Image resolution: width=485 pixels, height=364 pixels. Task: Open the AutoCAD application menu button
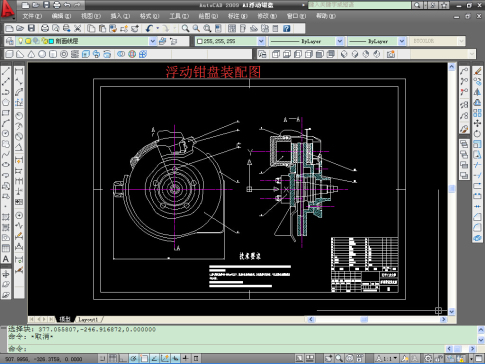7,9
